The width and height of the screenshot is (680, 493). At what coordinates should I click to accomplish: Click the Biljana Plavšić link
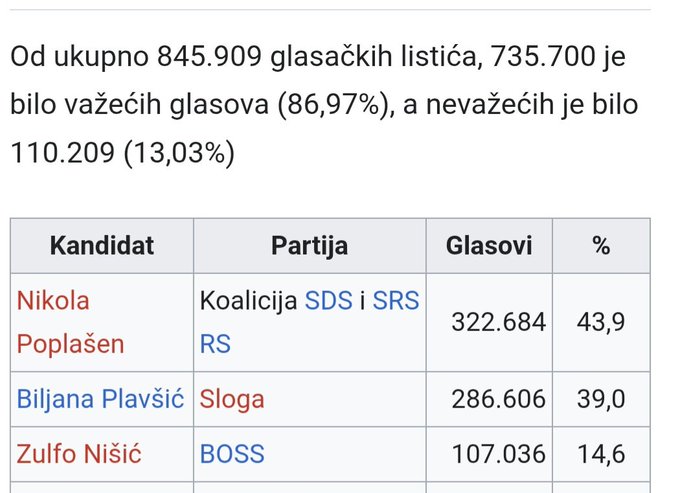click(100, 399)
